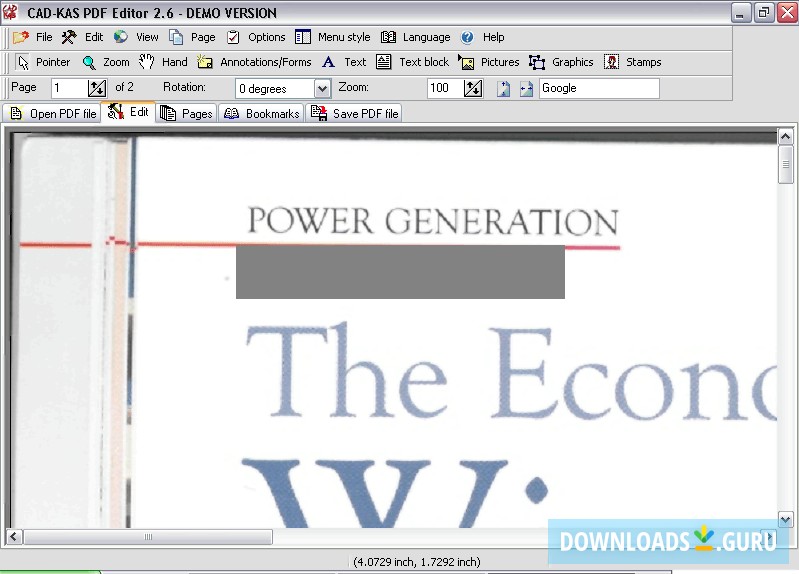Click the coordinates readout in status bar
This screenshot has width=799, height=574.
click(416, 562)
